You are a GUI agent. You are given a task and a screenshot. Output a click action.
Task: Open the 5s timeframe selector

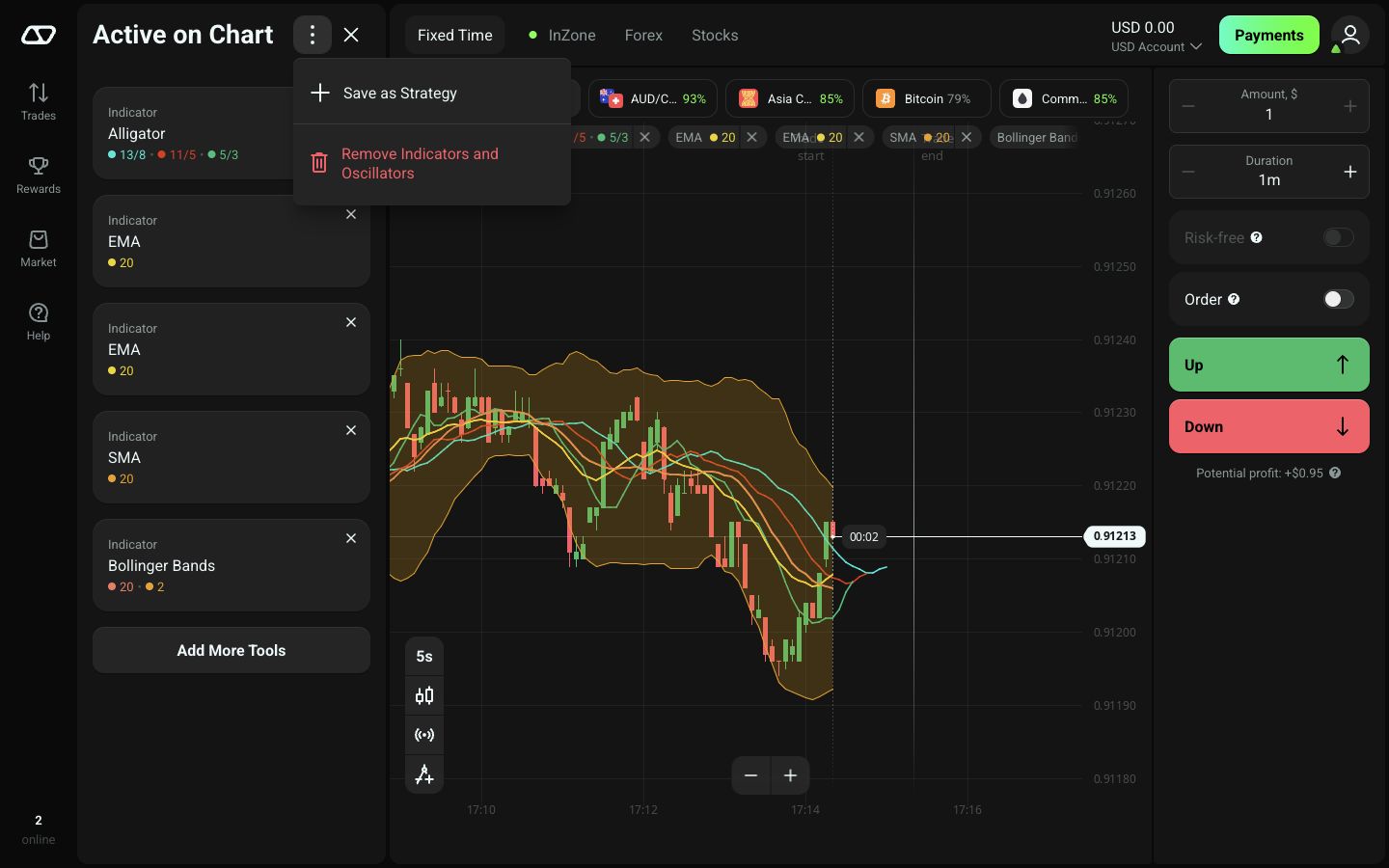click(x=424, y=656)
